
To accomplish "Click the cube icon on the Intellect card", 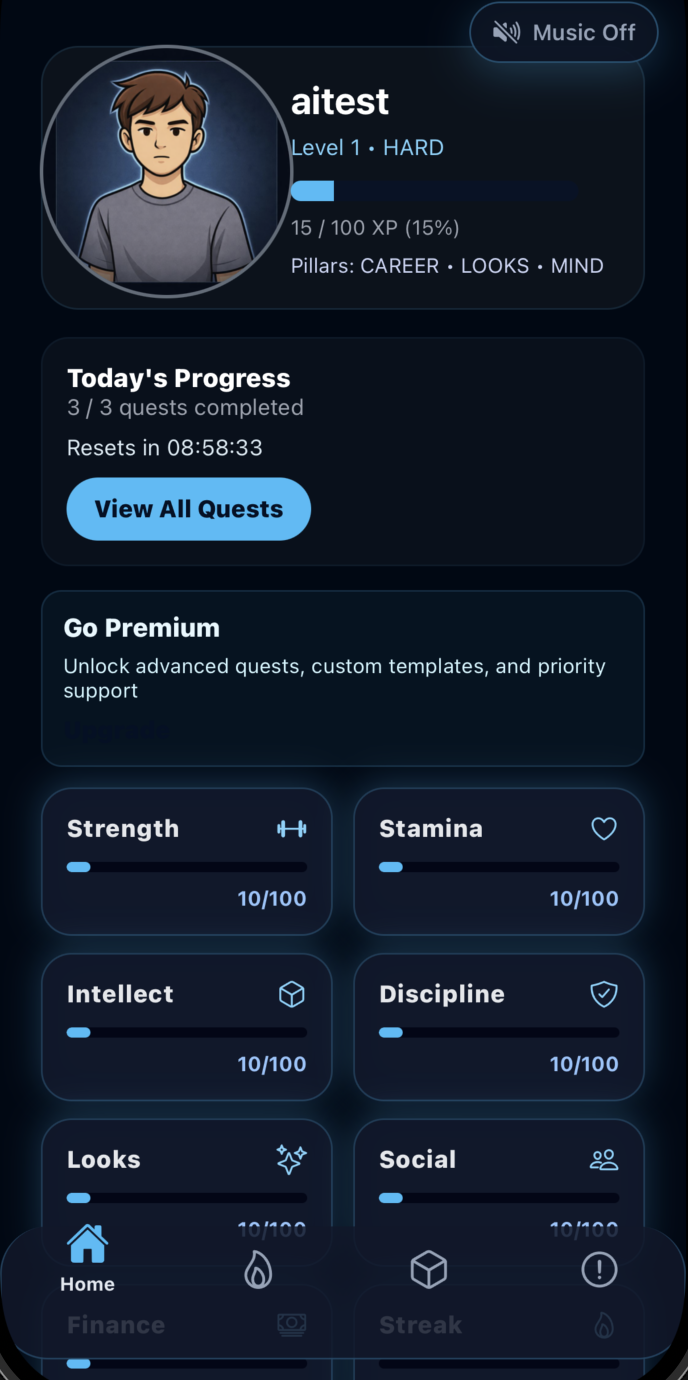I will click(x=292, y=994).
